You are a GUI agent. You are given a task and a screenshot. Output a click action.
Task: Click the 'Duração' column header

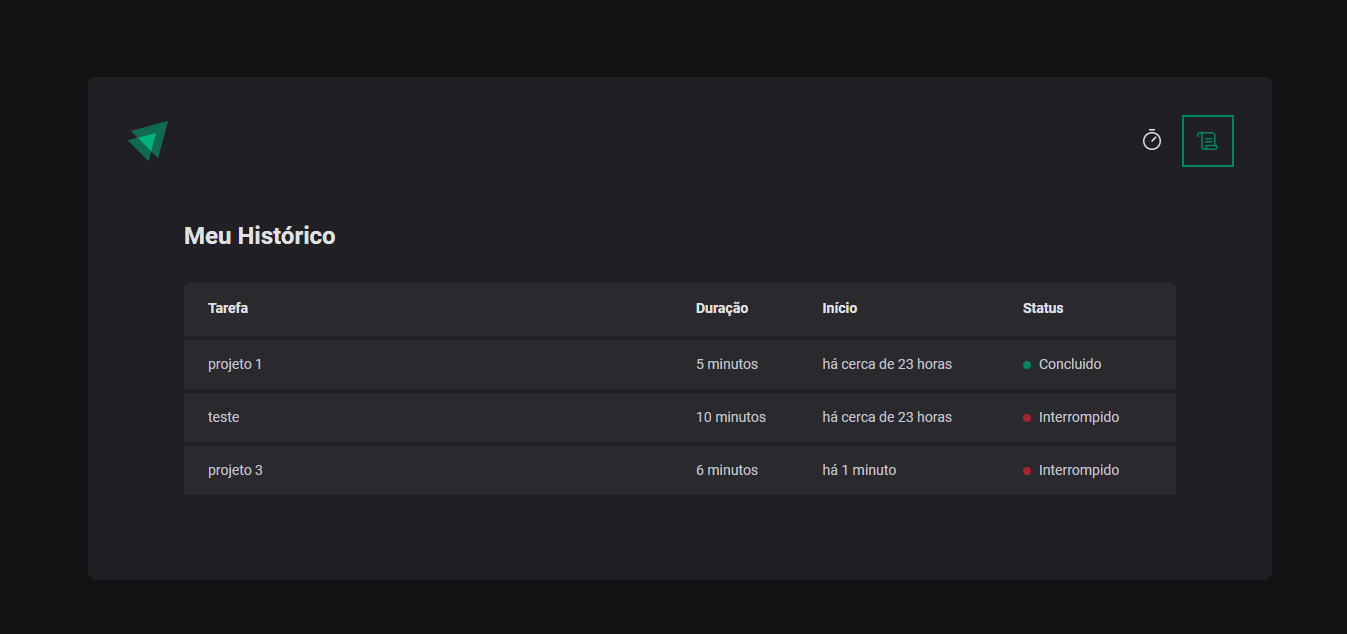722,308
